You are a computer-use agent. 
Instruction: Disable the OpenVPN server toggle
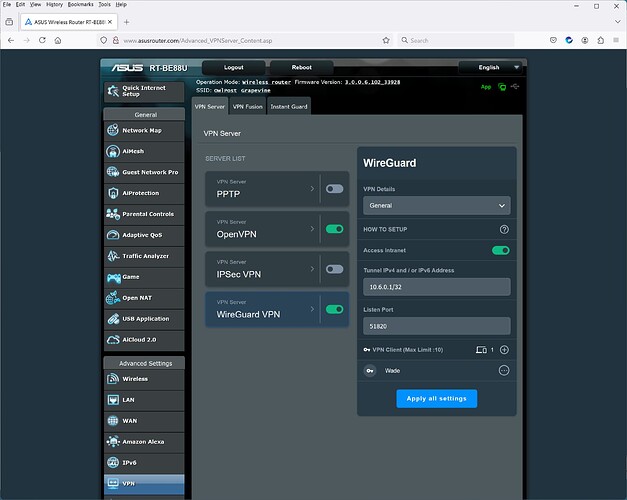334,229
